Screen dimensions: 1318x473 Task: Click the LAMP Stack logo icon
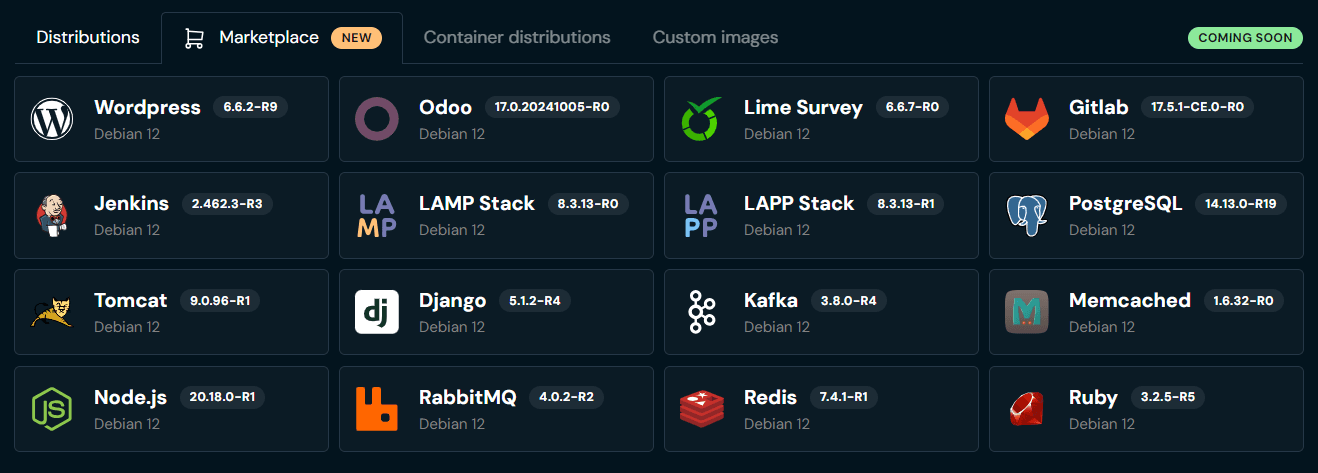click(x=377, y=215)
